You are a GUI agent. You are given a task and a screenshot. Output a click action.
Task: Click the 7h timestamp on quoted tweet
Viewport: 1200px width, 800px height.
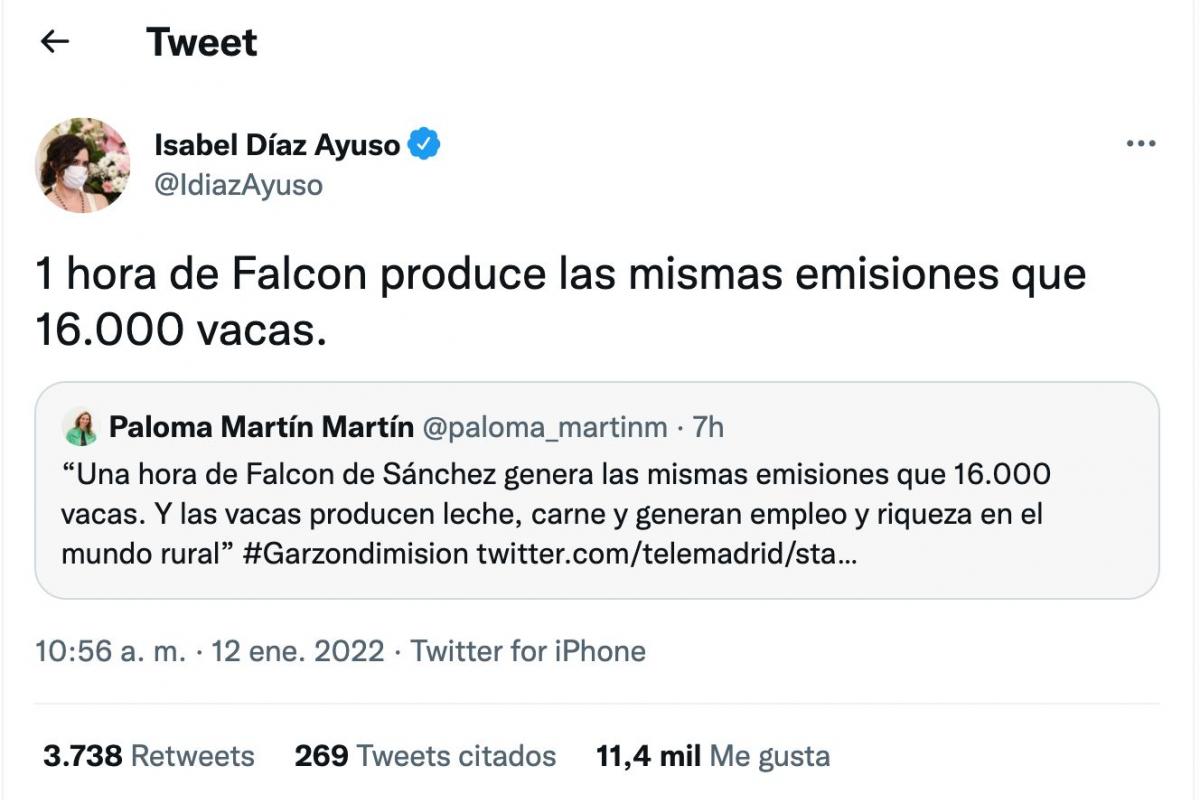pos(708,428)
